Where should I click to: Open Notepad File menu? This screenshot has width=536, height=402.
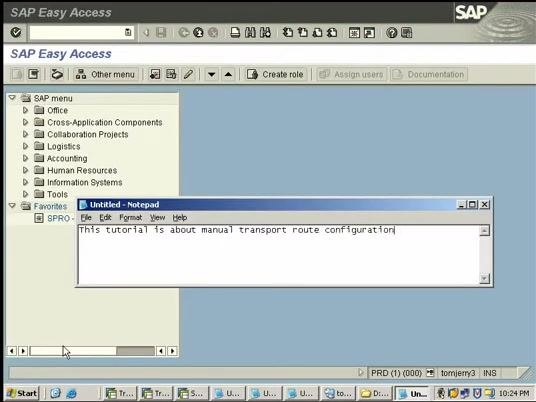pyautogui.click(x=86, y=217)
